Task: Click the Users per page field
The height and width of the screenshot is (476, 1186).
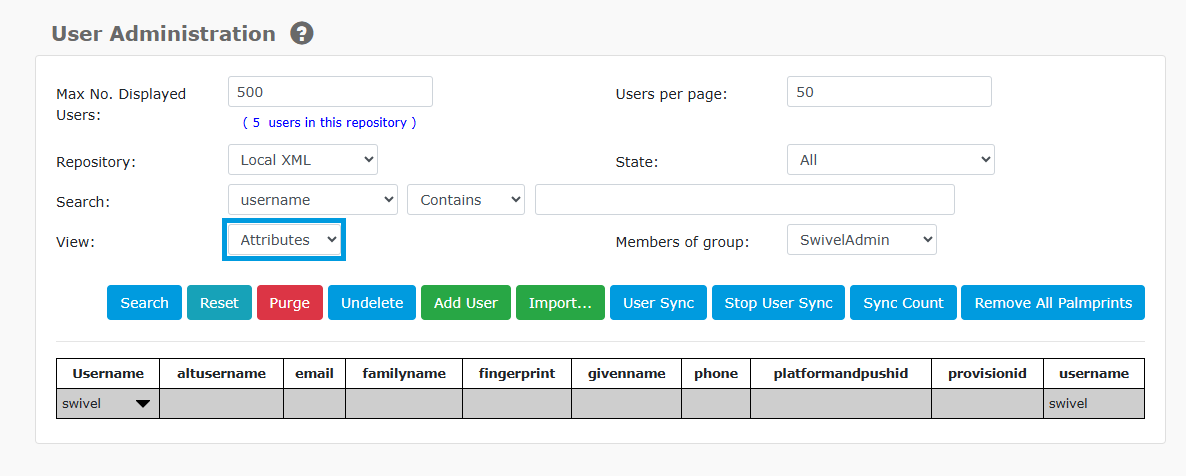Action: click(x=889, y=92)
